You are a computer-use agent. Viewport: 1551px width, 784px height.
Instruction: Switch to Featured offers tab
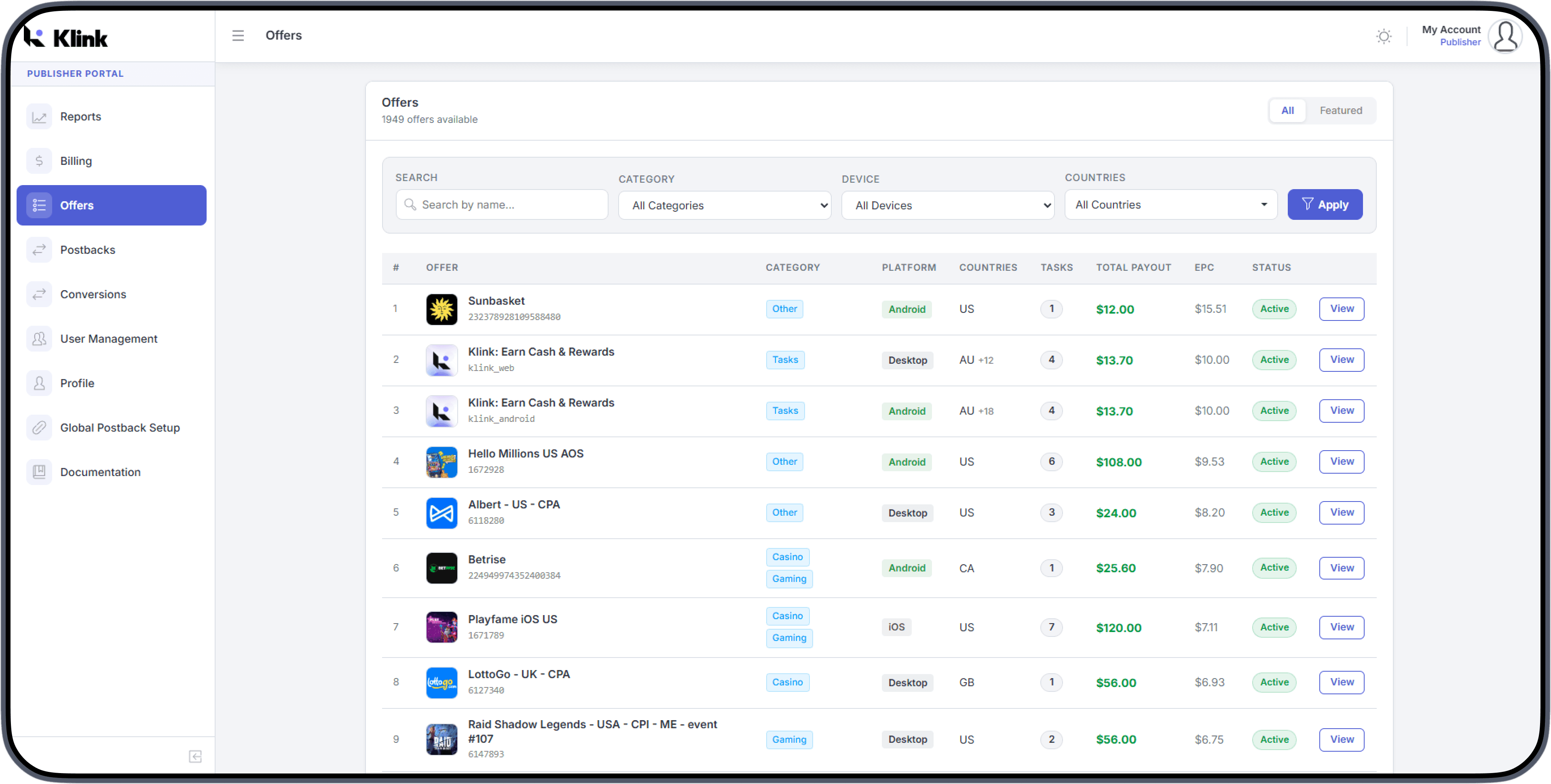[x=1340, y=111]
